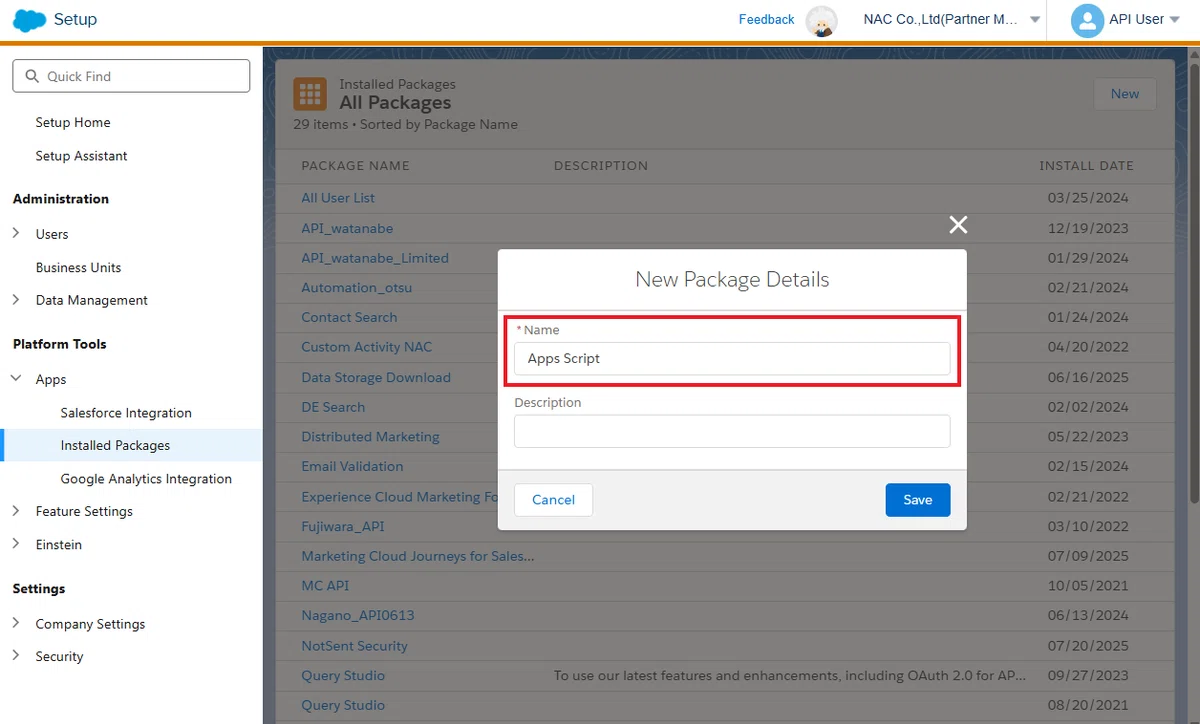Open Salesforce Integration menu item

pos(126,413)
